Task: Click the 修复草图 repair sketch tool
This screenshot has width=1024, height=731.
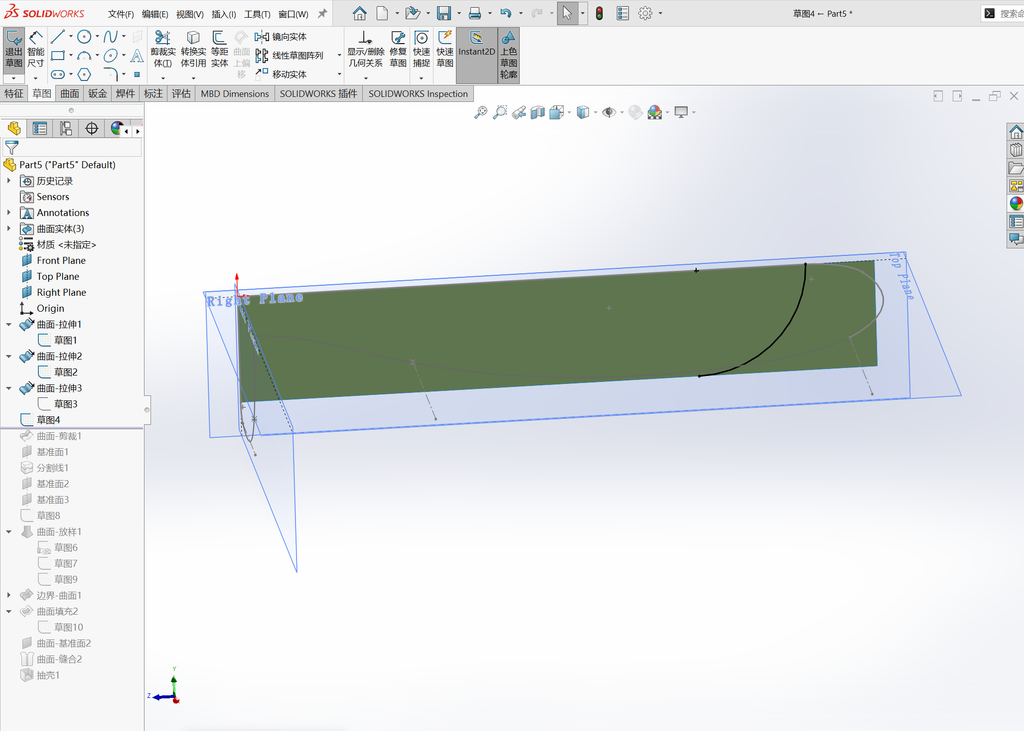Action: tap(398, 50)
